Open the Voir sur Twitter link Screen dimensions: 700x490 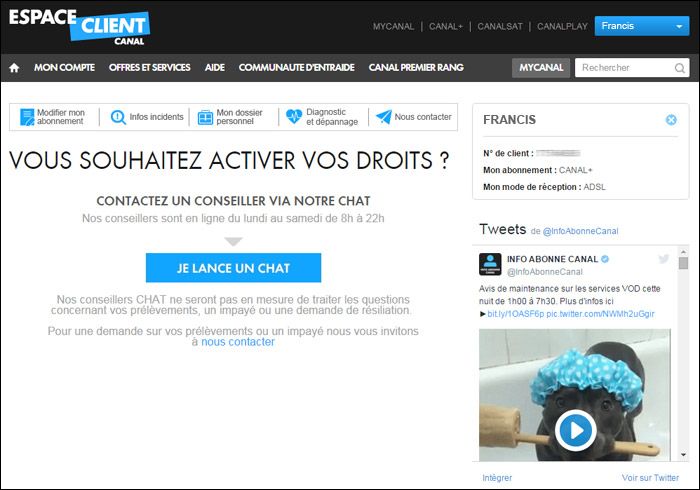click(x=650, y=478)
